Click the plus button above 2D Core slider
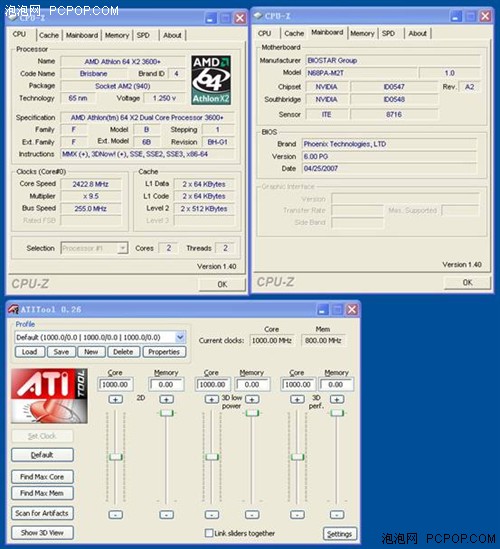Viewport: 500px width, 549px height. [116, 399]
